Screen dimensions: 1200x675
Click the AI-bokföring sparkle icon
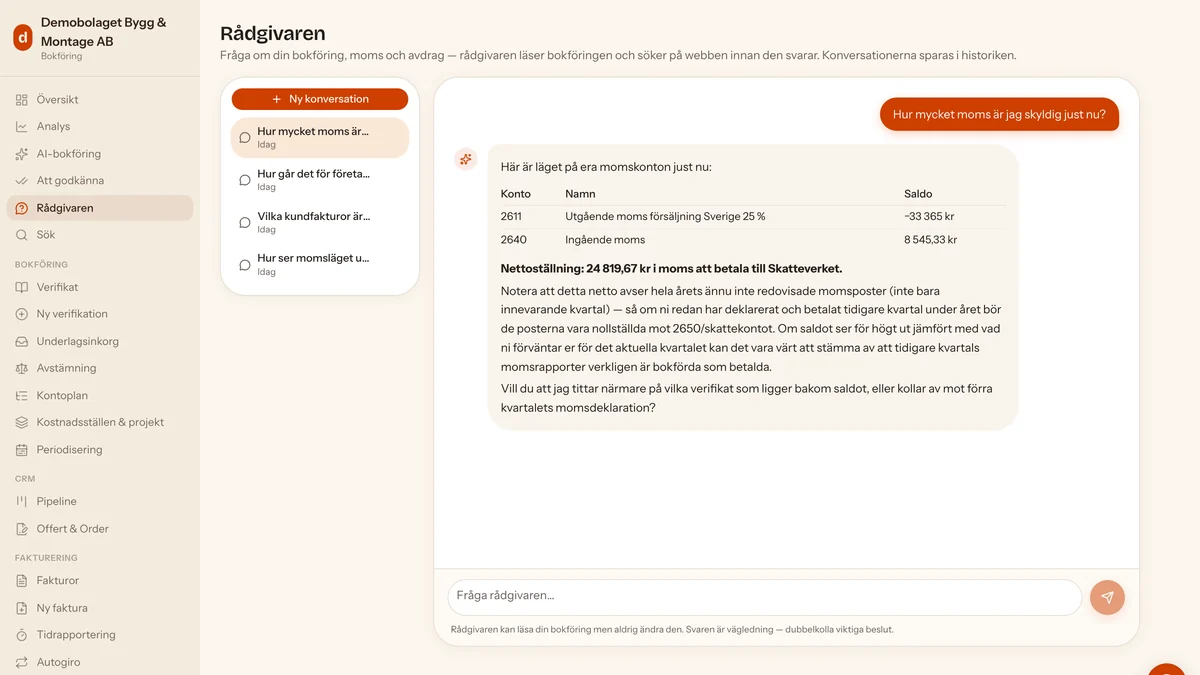coord(22,154)
